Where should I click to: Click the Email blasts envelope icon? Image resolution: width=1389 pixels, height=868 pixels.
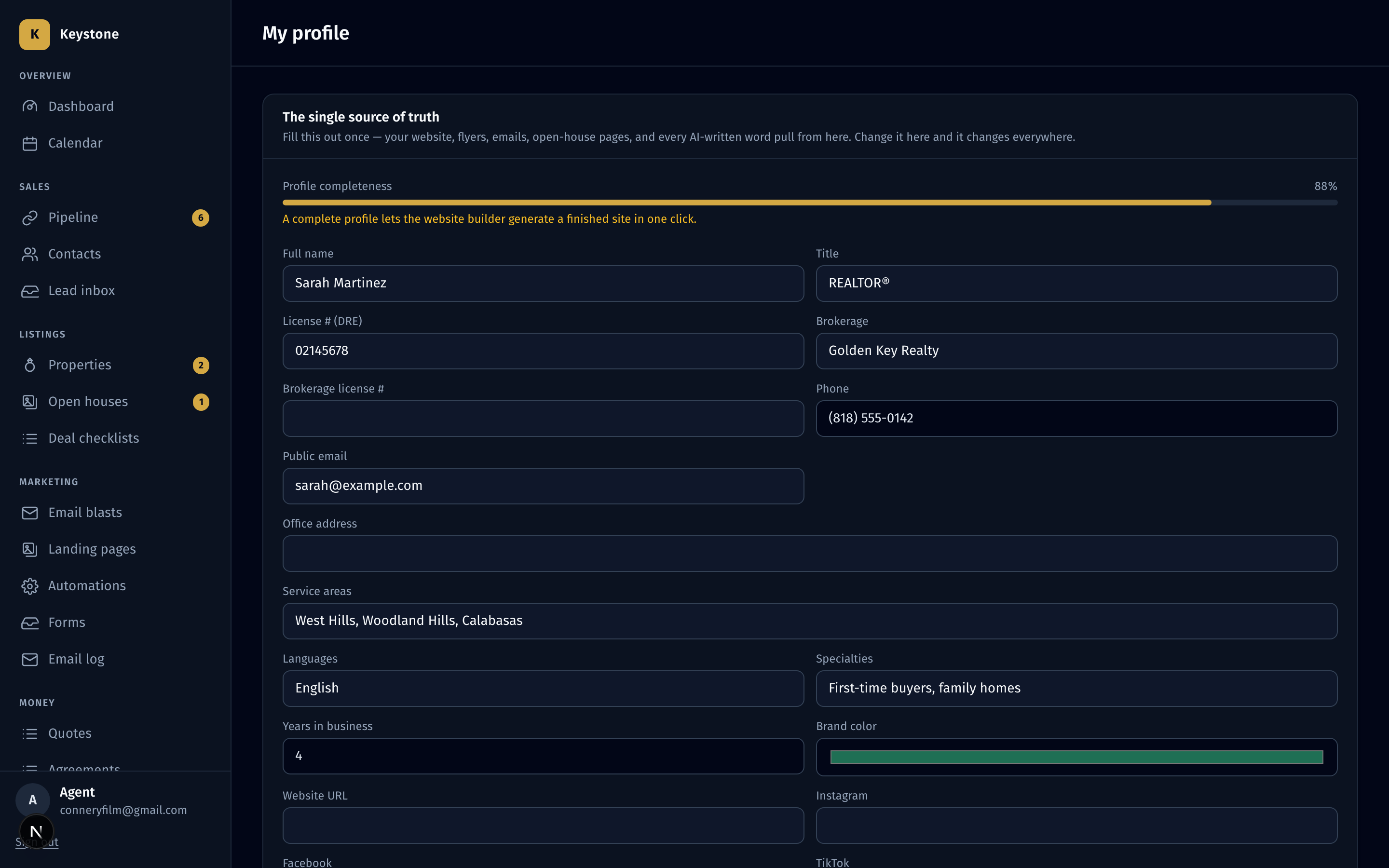tap(30, 513)
